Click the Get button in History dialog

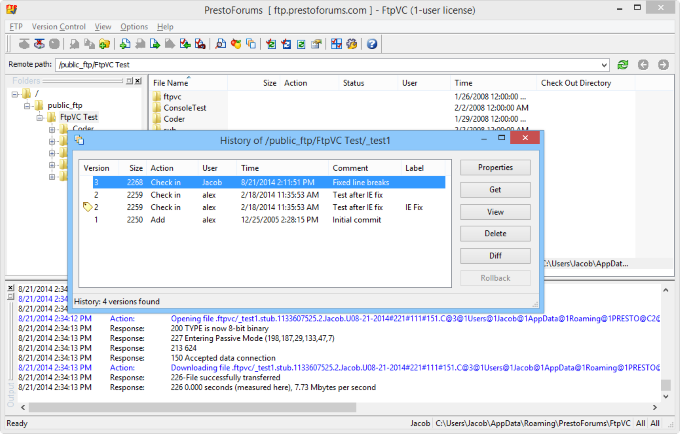(495, 189)
